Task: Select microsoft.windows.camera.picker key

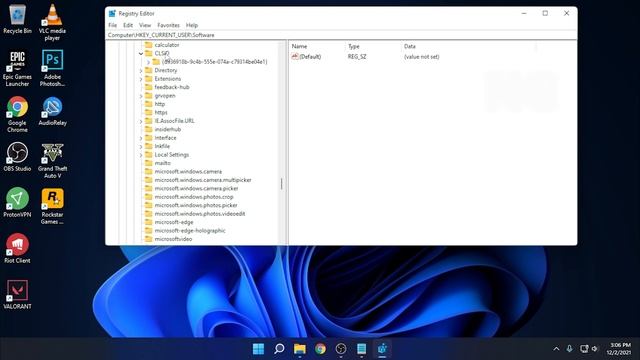Action: tap(196, 189)
